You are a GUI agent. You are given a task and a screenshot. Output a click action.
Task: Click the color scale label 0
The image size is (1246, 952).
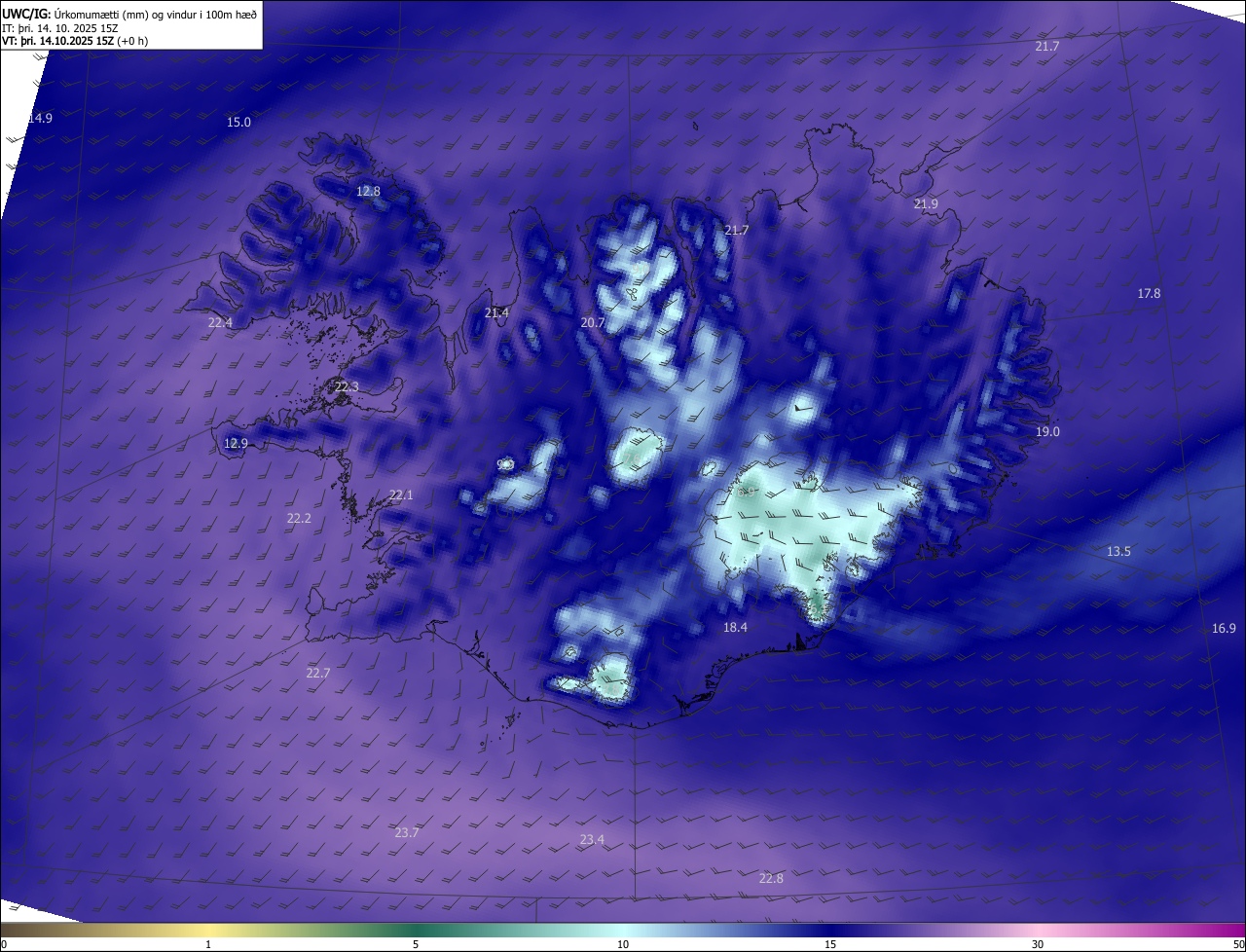point(4,944)
